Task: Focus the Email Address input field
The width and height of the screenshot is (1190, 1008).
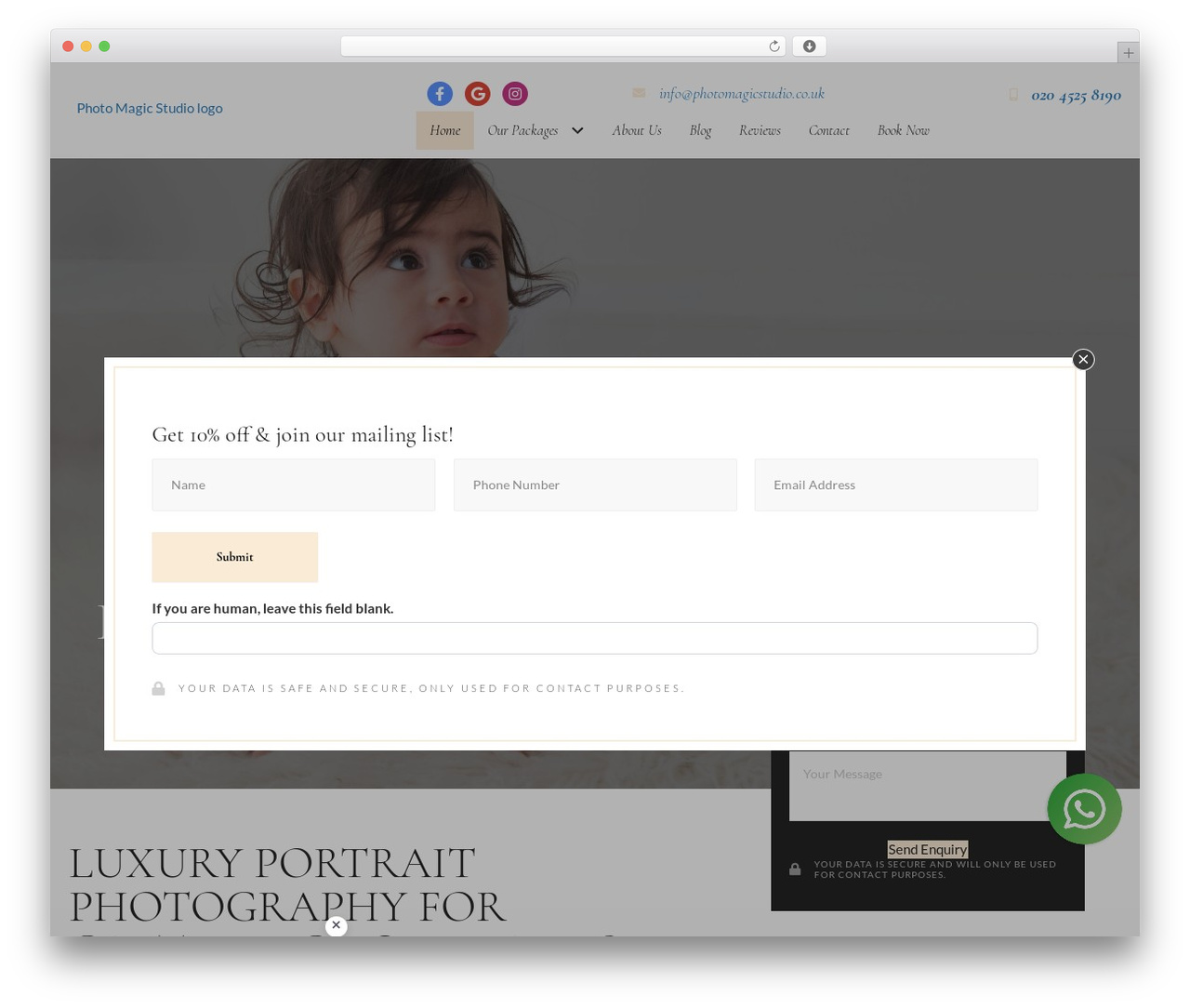Action: point(896,484)
